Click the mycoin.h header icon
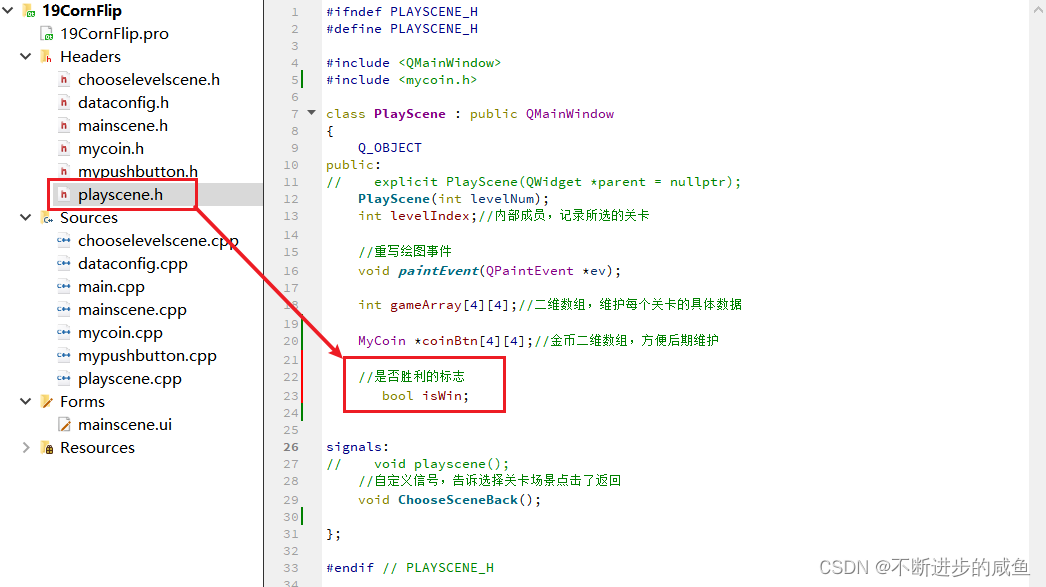The height and width of the screenshot is (587, 1046). (x=64, y=149)
